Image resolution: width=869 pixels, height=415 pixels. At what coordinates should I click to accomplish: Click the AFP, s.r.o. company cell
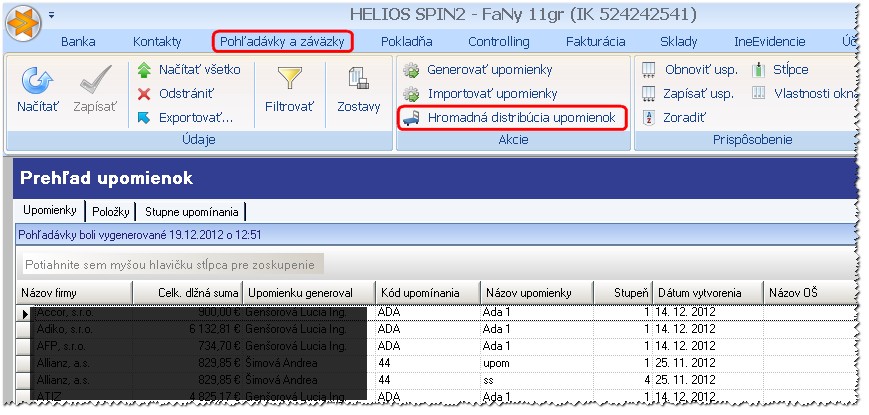[x=82, y=346]
